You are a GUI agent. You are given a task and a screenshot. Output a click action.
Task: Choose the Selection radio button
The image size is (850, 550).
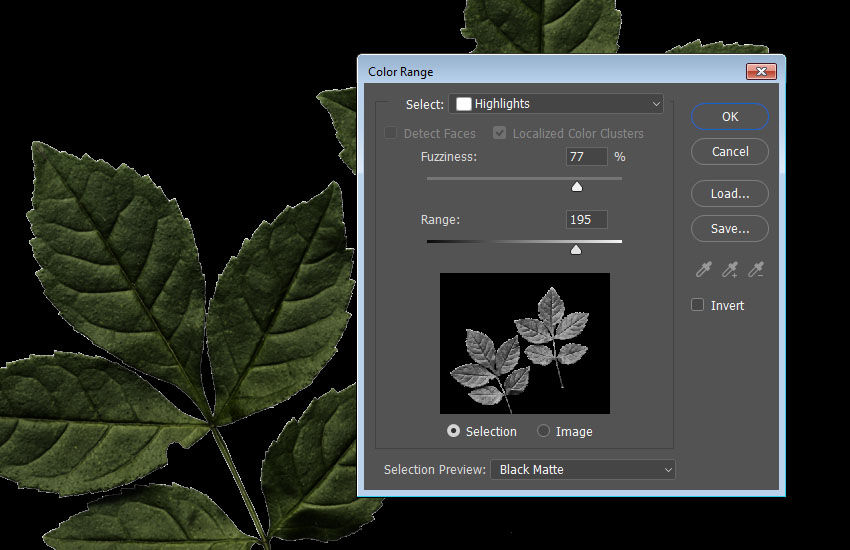pyautogui.click(x=453, y=431)
